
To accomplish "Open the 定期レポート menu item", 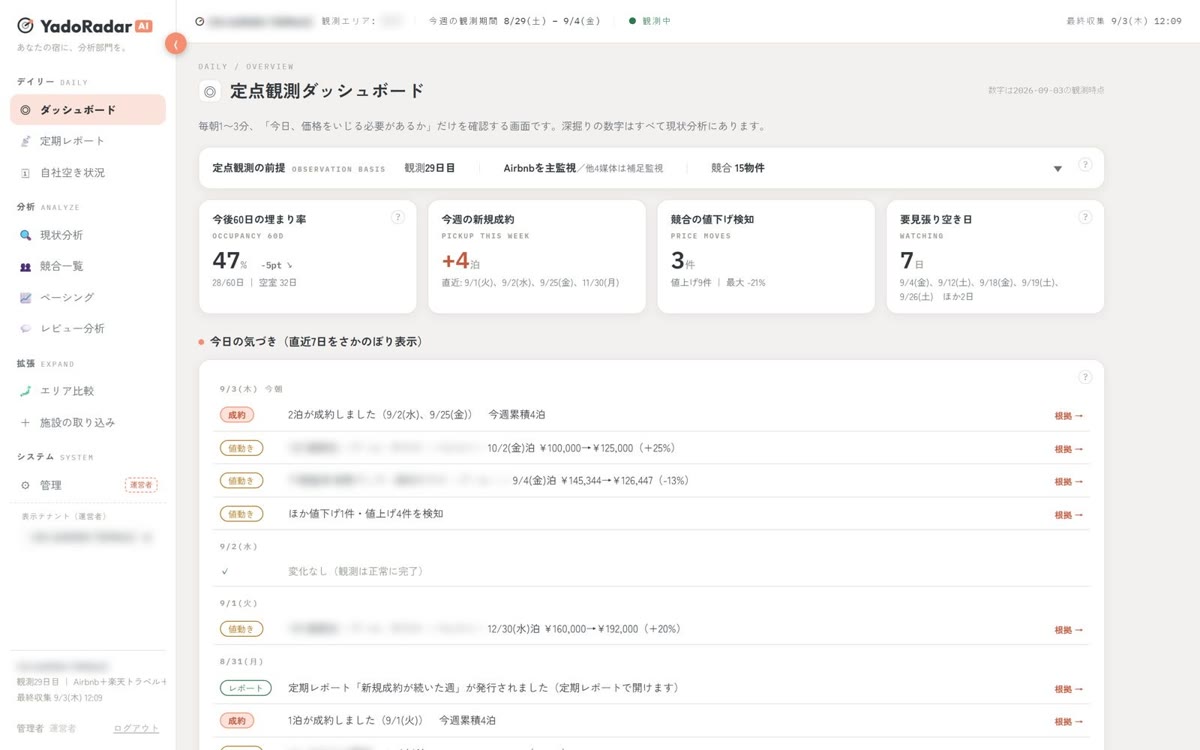I will coord(88,141).
